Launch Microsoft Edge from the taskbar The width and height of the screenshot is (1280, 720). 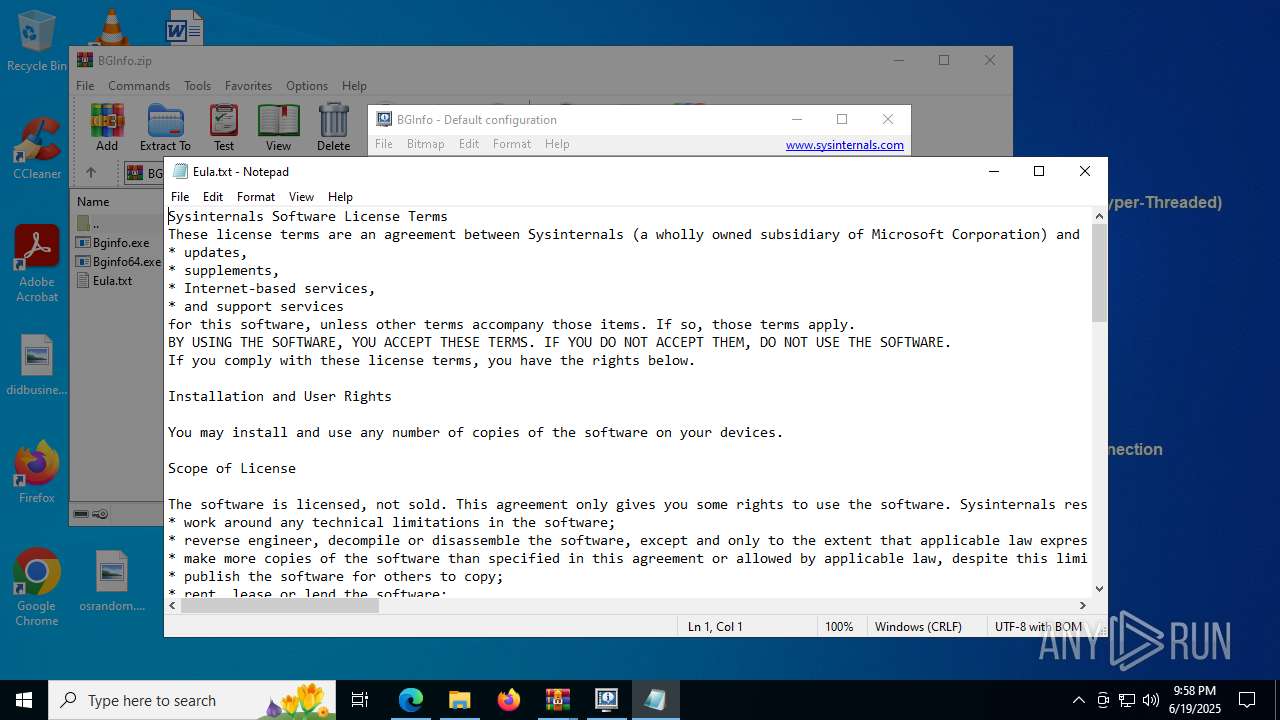coord(411,700)
